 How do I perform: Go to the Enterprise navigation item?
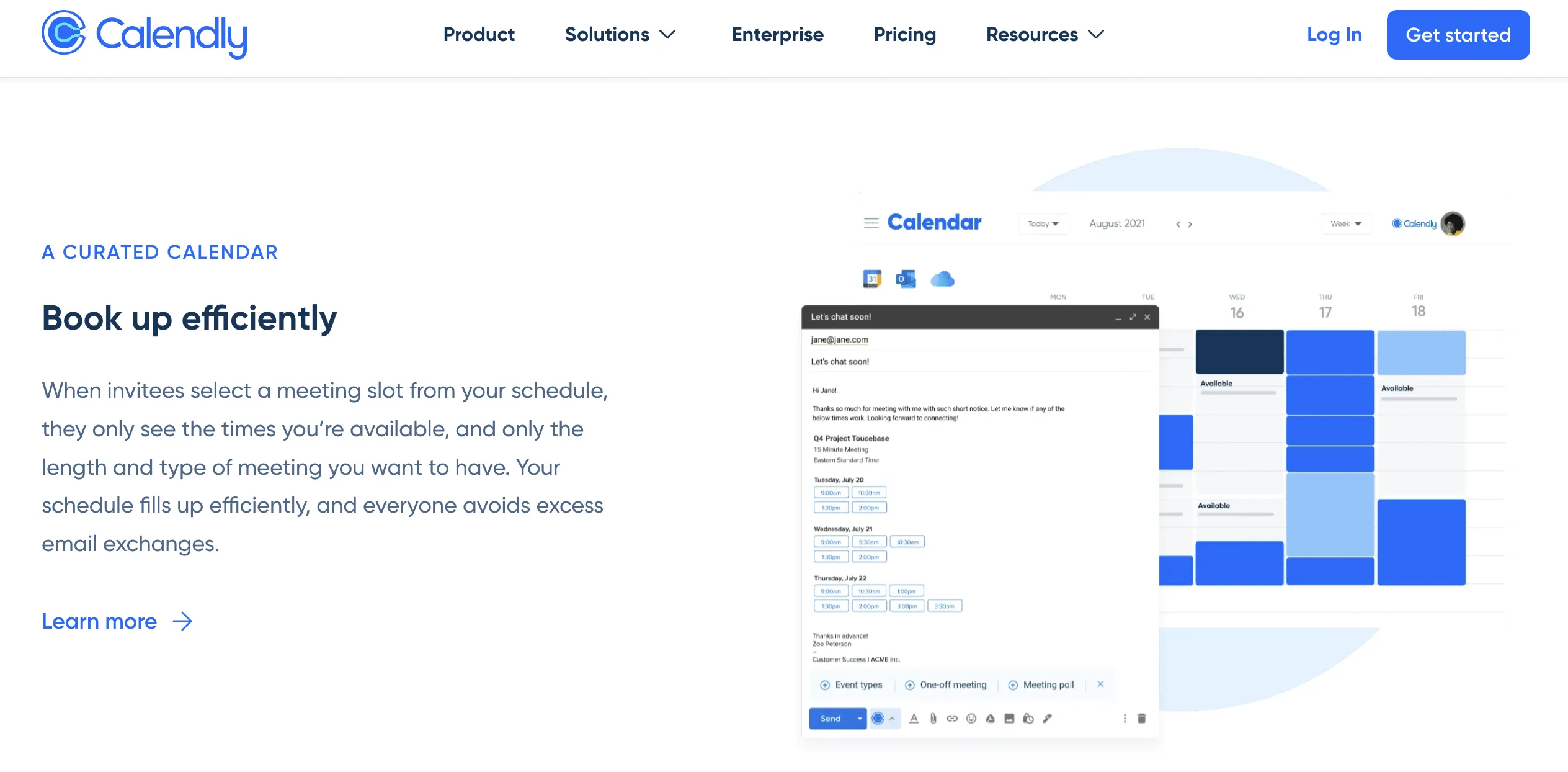pos(777,35)
